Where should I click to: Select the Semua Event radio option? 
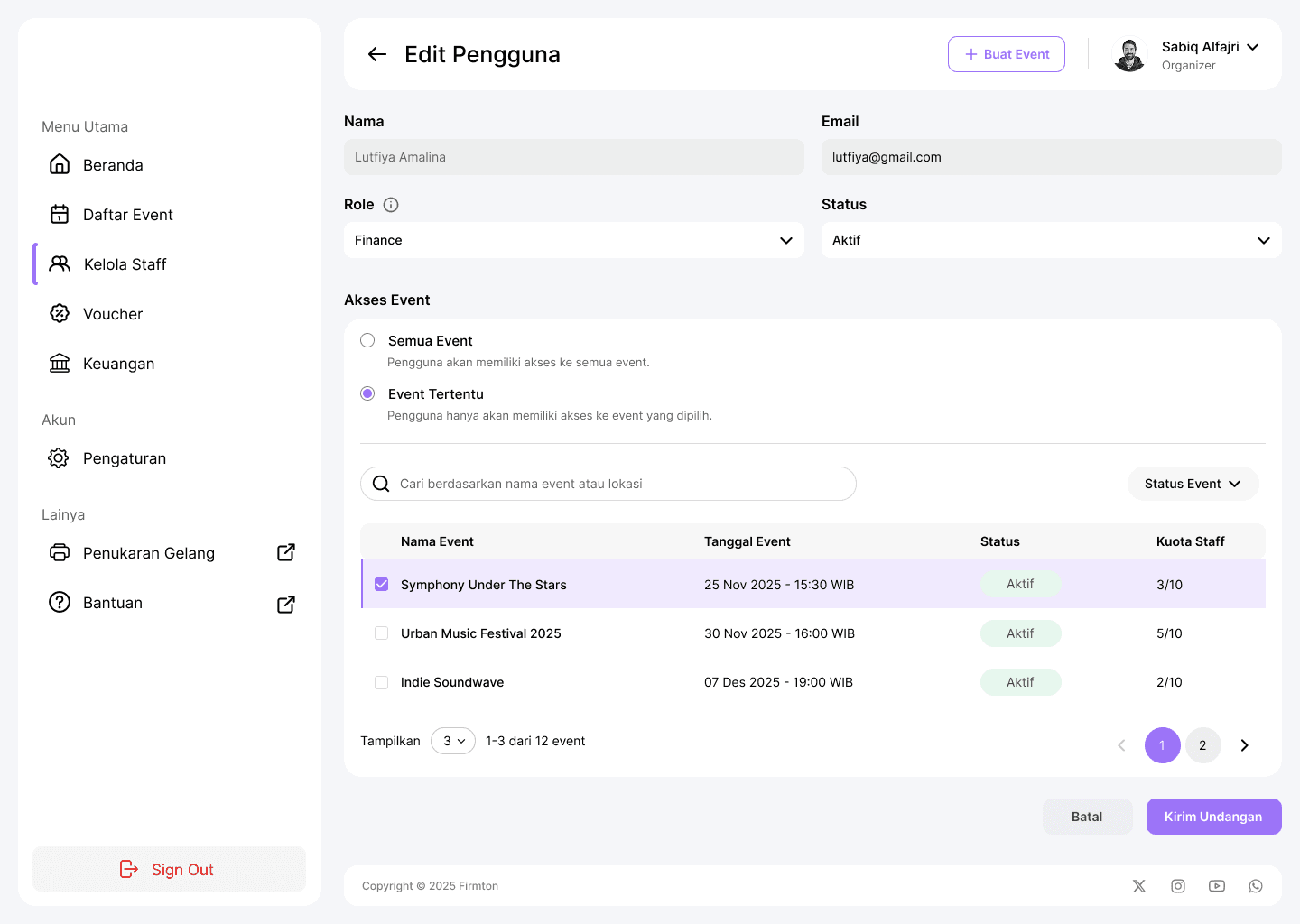click(367, 340)
